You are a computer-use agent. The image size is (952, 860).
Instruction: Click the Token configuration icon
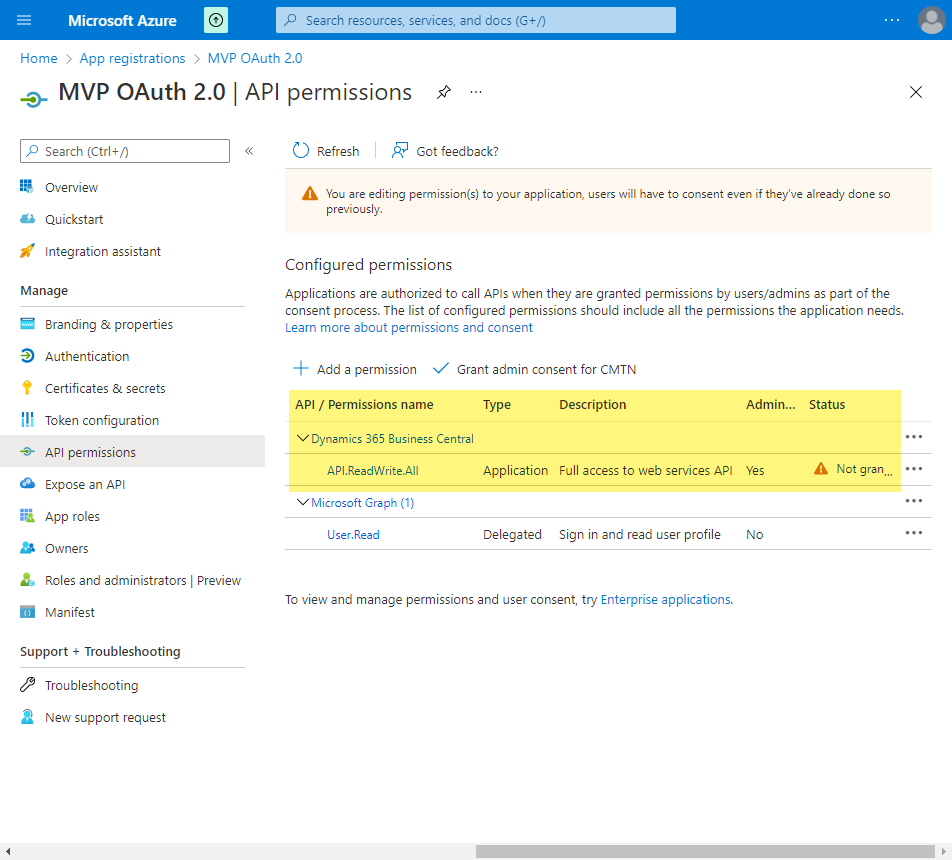(x=27, y=420)
